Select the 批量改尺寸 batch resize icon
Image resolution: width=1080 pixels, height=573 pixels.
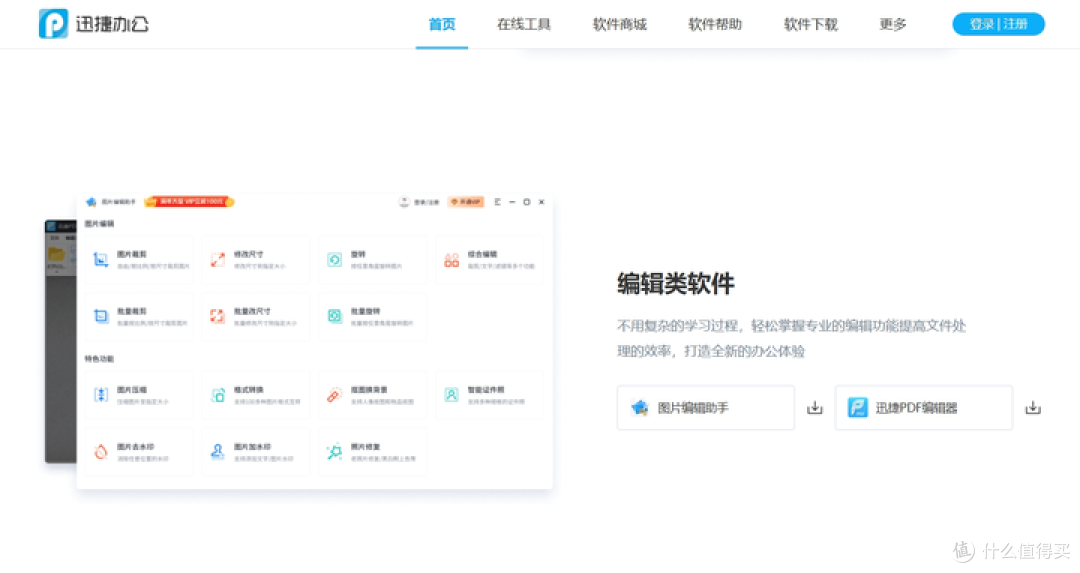tap(218, 316)
